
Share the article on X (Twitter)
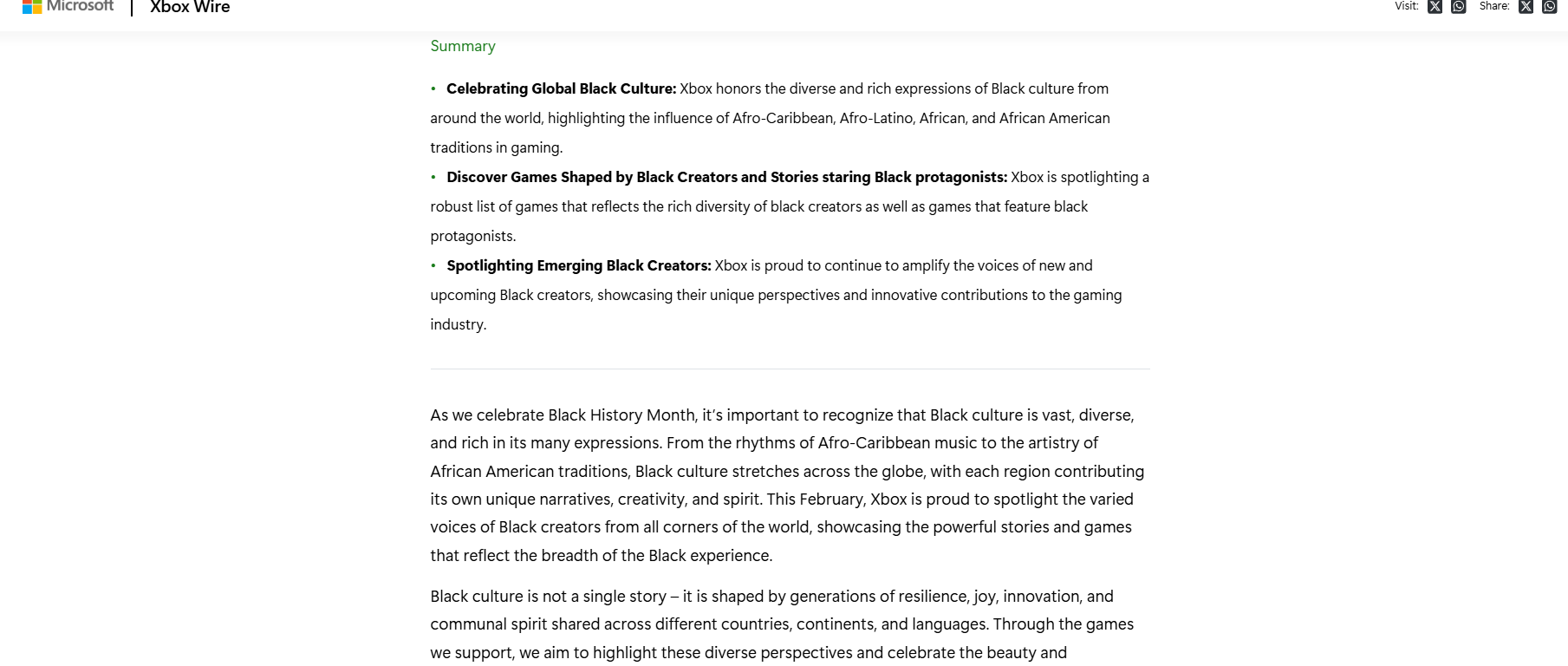1526,7
